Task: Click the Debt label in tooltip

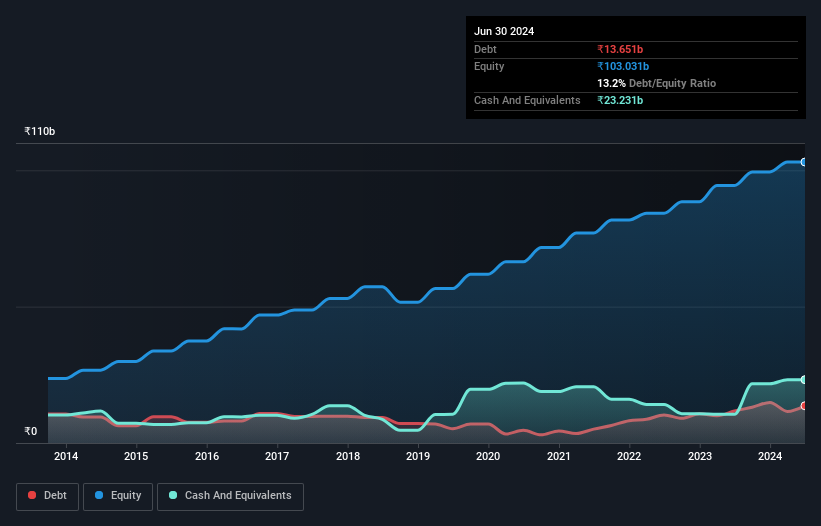Action: click(485, 49)
